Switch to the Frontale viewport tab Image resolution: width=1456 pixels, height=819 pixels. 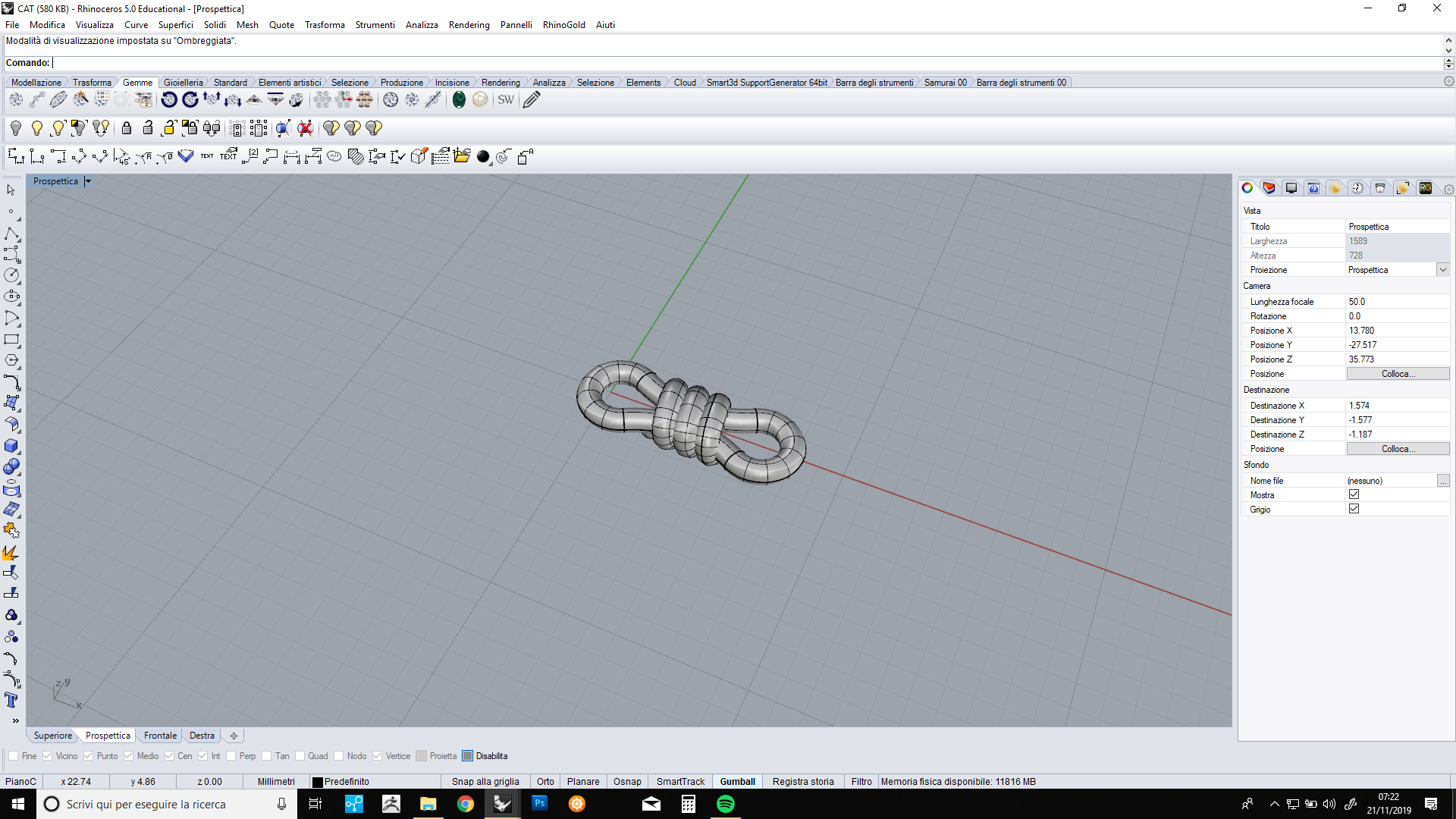[159, 735]
